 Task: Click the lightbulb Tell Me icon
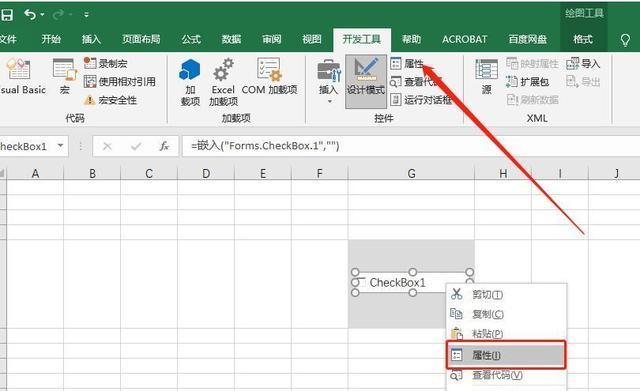625,40
